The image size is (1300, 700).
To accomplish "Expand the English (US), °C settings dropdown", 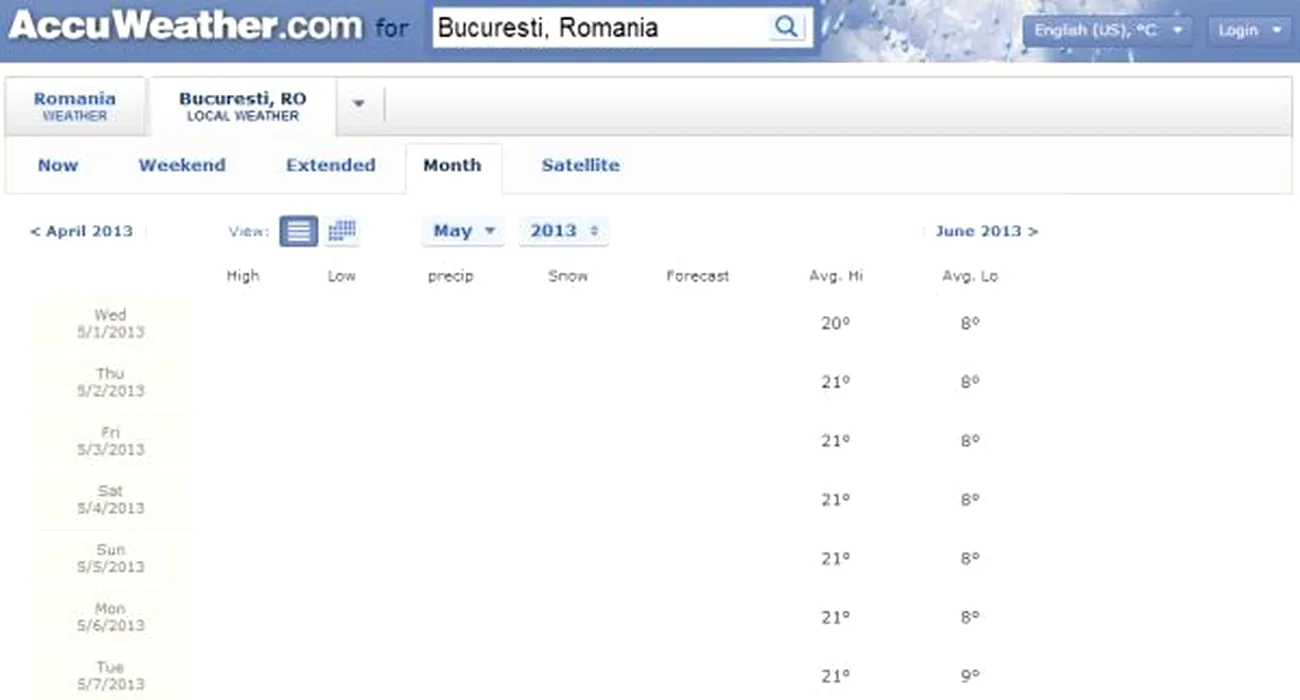I will [1107, 30].
